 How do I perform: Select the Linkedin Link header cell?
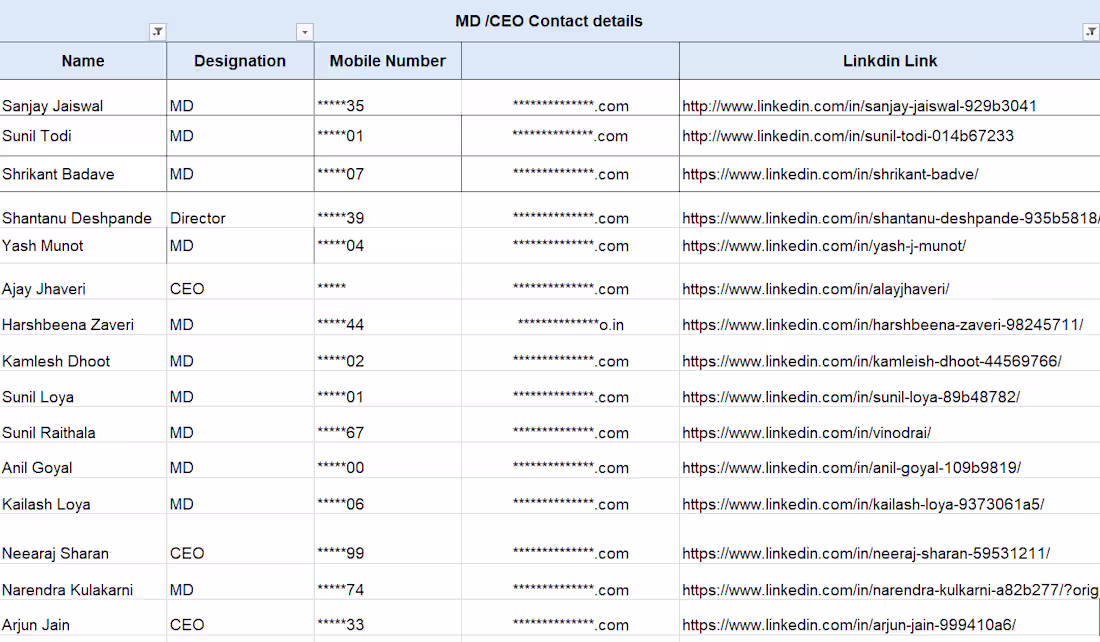coord(890,61)
